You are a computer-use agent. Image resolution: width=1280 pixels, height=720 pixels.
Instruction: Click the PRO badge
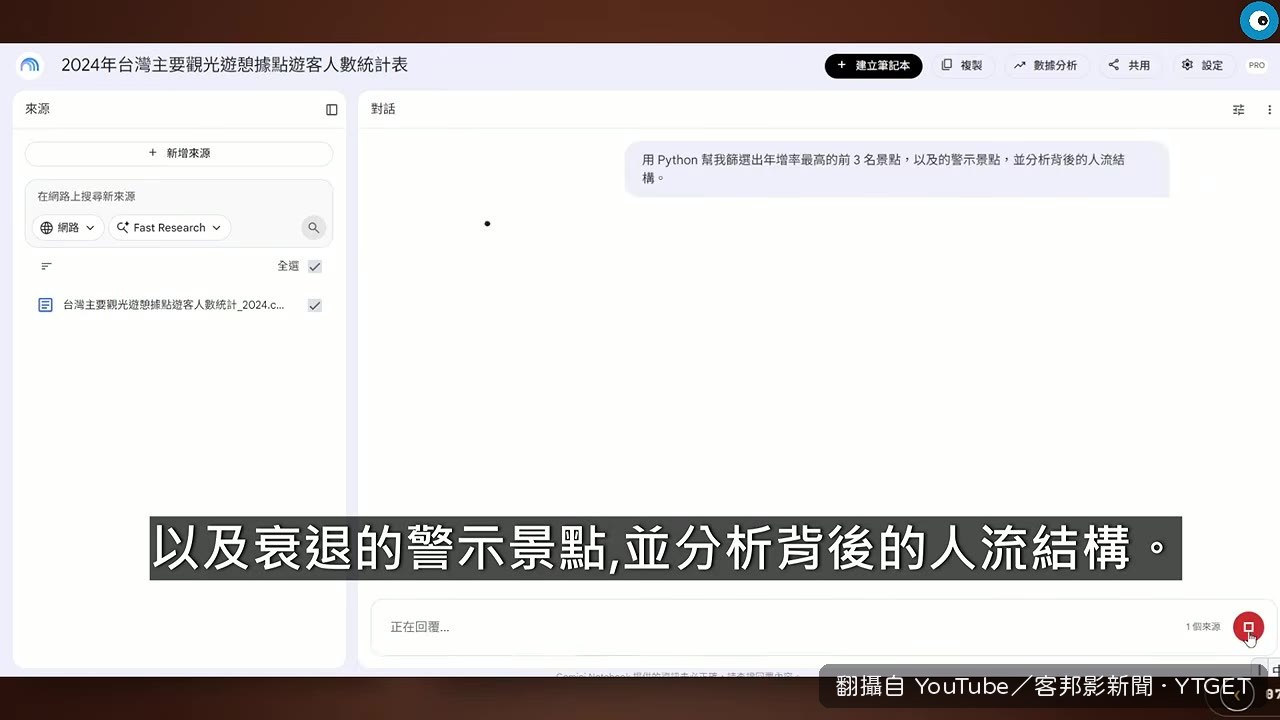(x=1257, y=65)
